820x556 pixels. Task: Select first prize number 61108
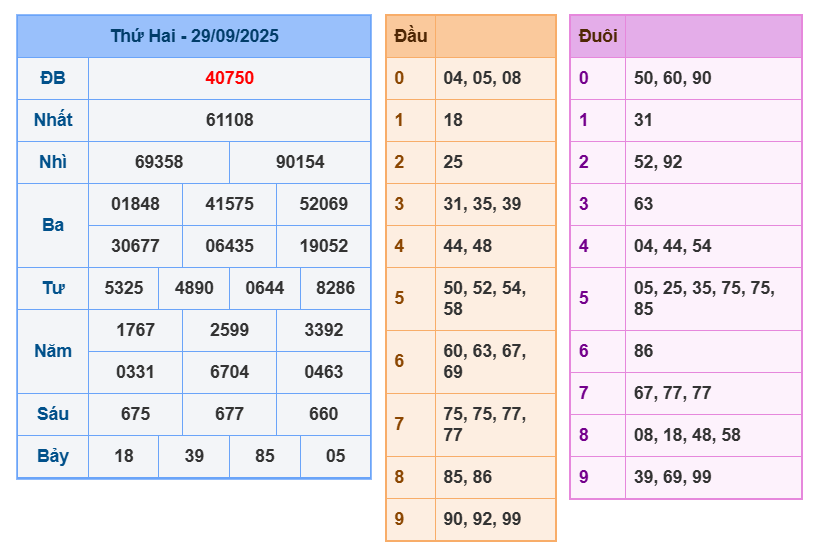pyautogui.click(x=229, y=120)
